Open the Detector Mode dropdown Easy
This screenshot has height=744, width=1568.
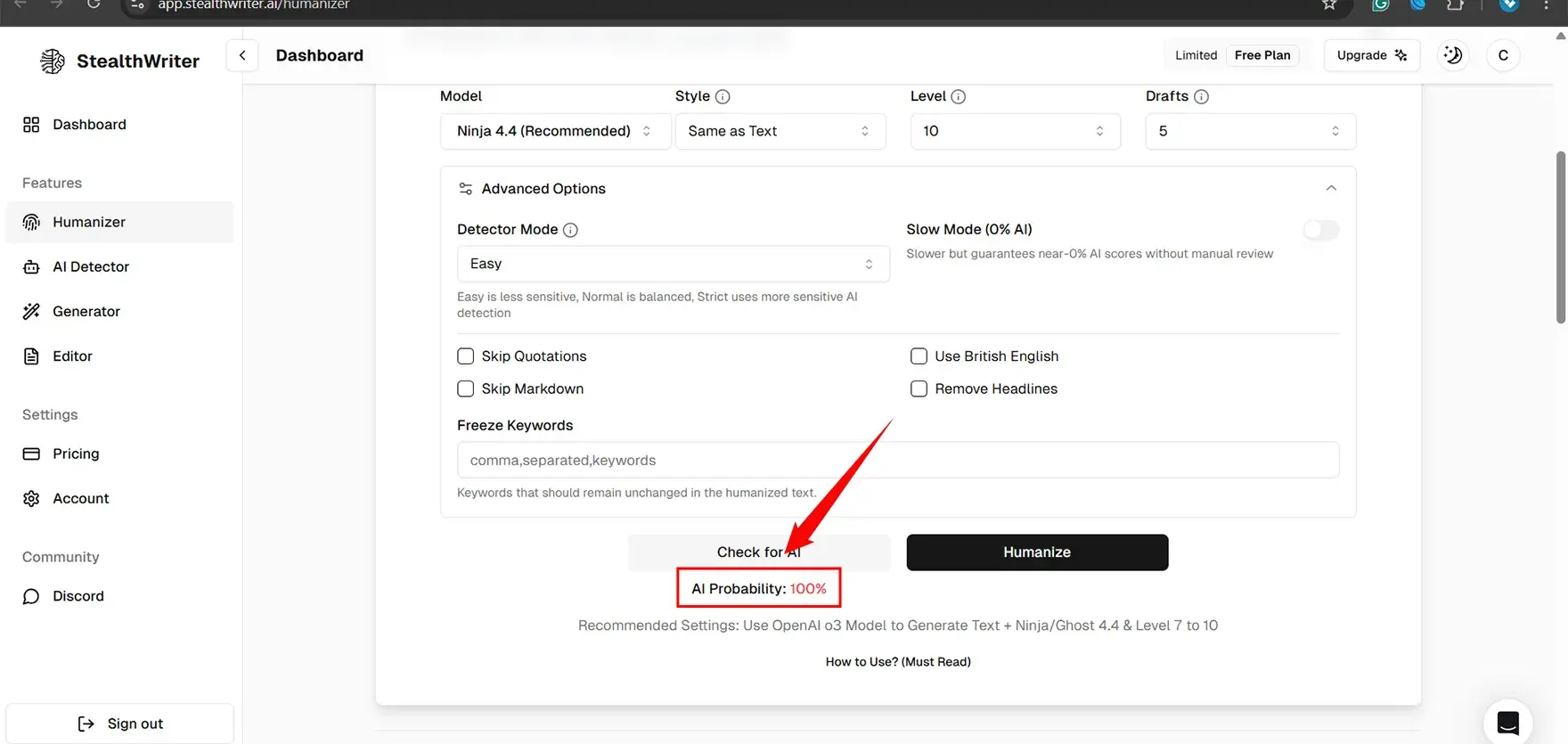tap(674, 264)
